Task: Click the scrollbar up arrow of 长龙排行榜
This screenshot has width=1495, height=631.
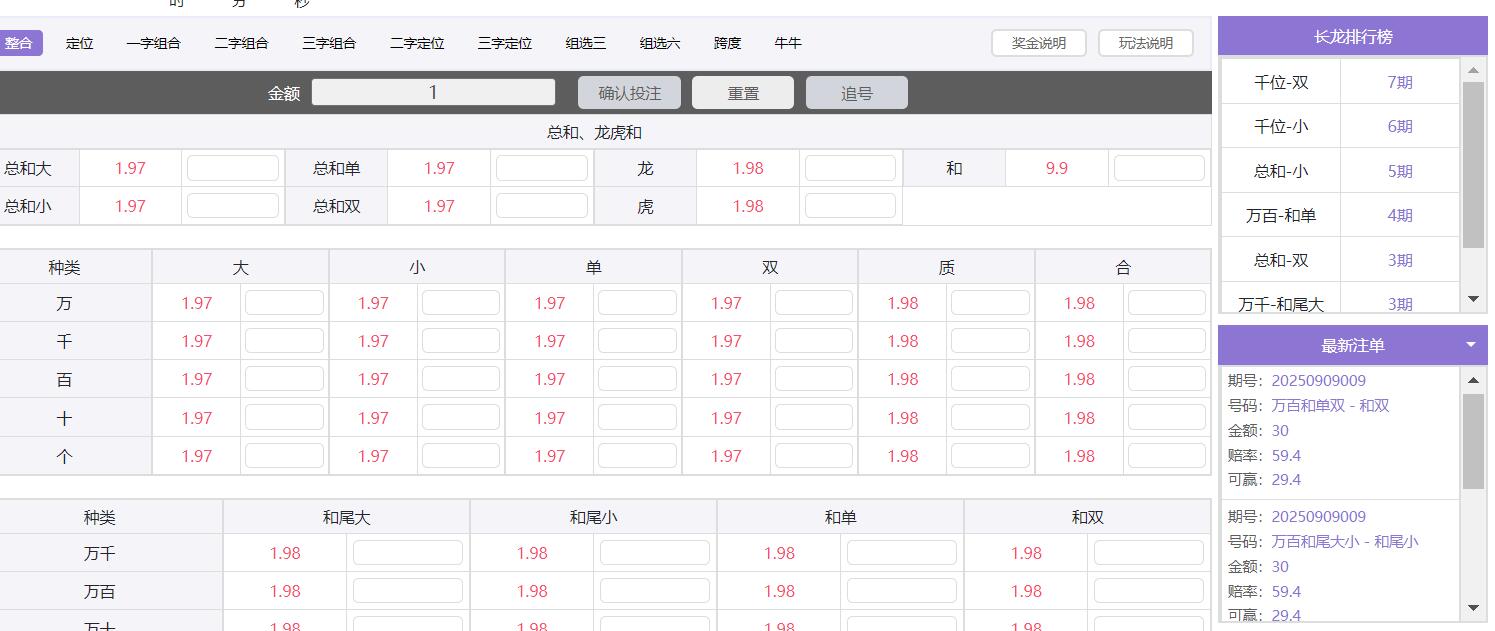Action: 1475,70
